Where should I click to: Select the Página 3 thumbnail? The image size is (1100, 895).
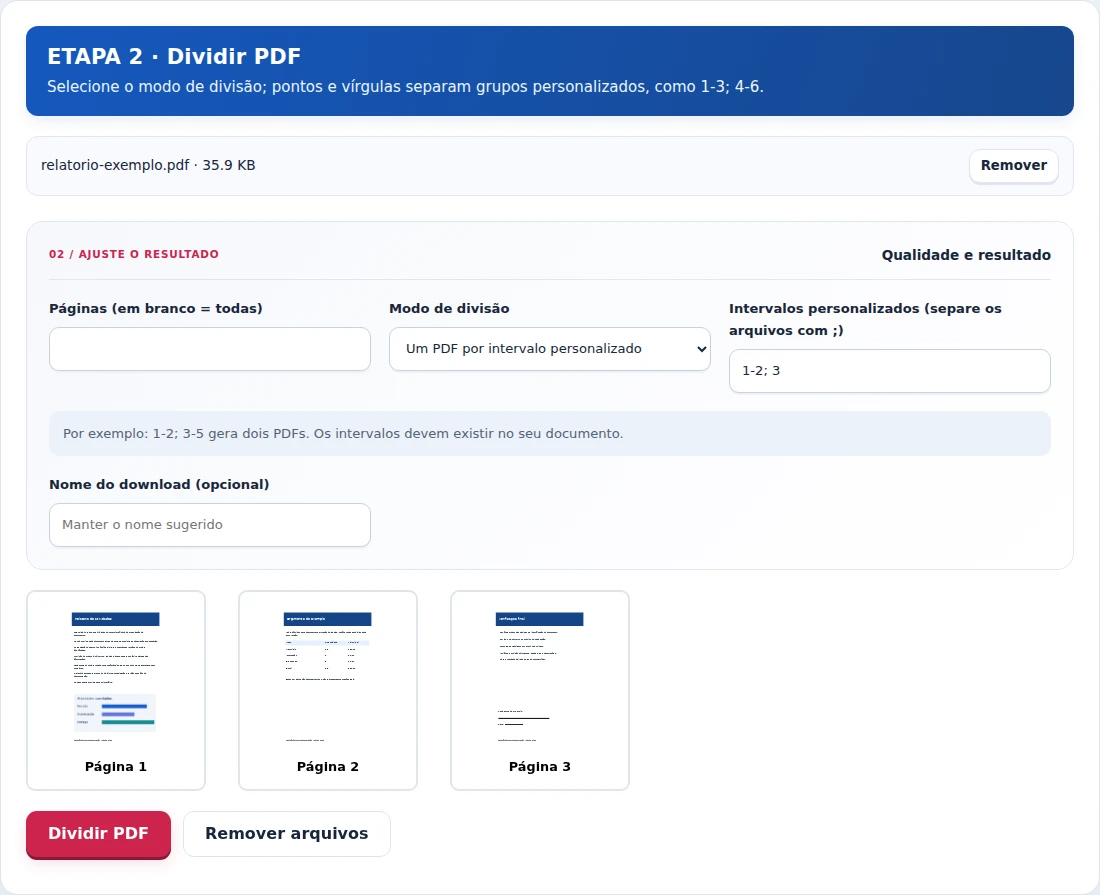539,690
